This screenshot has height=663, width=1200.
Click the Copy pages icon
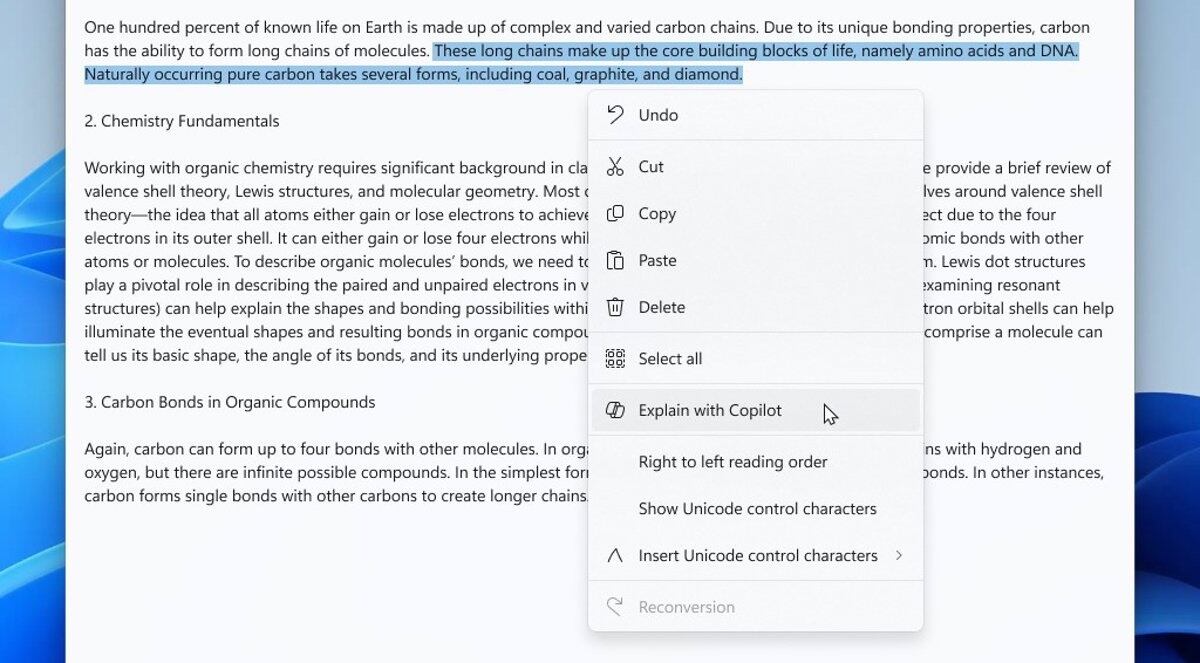(x=615, y=213)
